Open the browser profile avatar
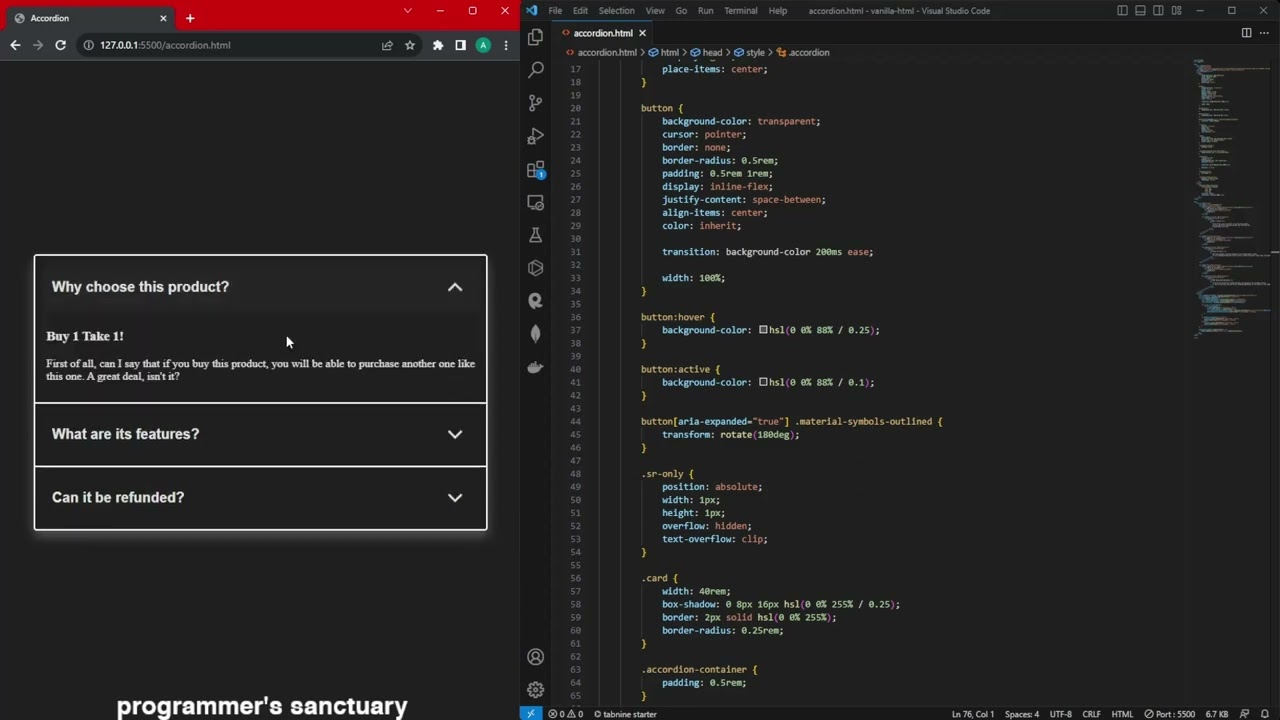The width and height of the screenshot is (1280, 720). [483, 45]
